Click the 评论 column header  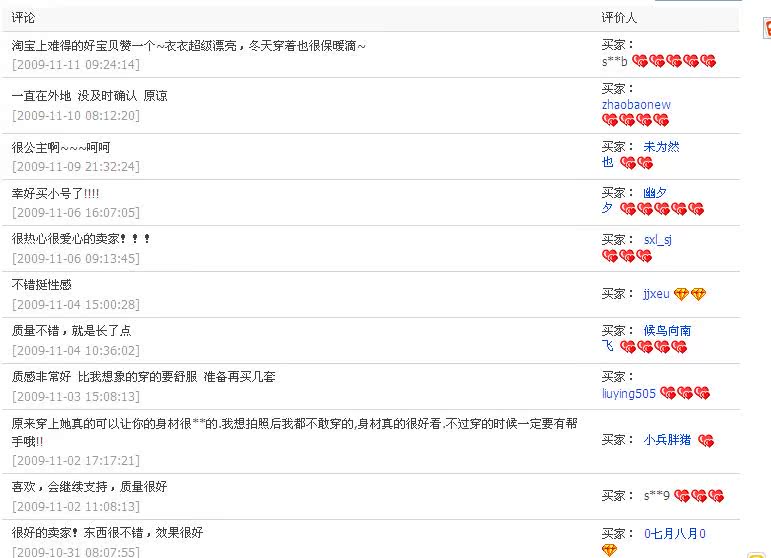coord(23,18)
